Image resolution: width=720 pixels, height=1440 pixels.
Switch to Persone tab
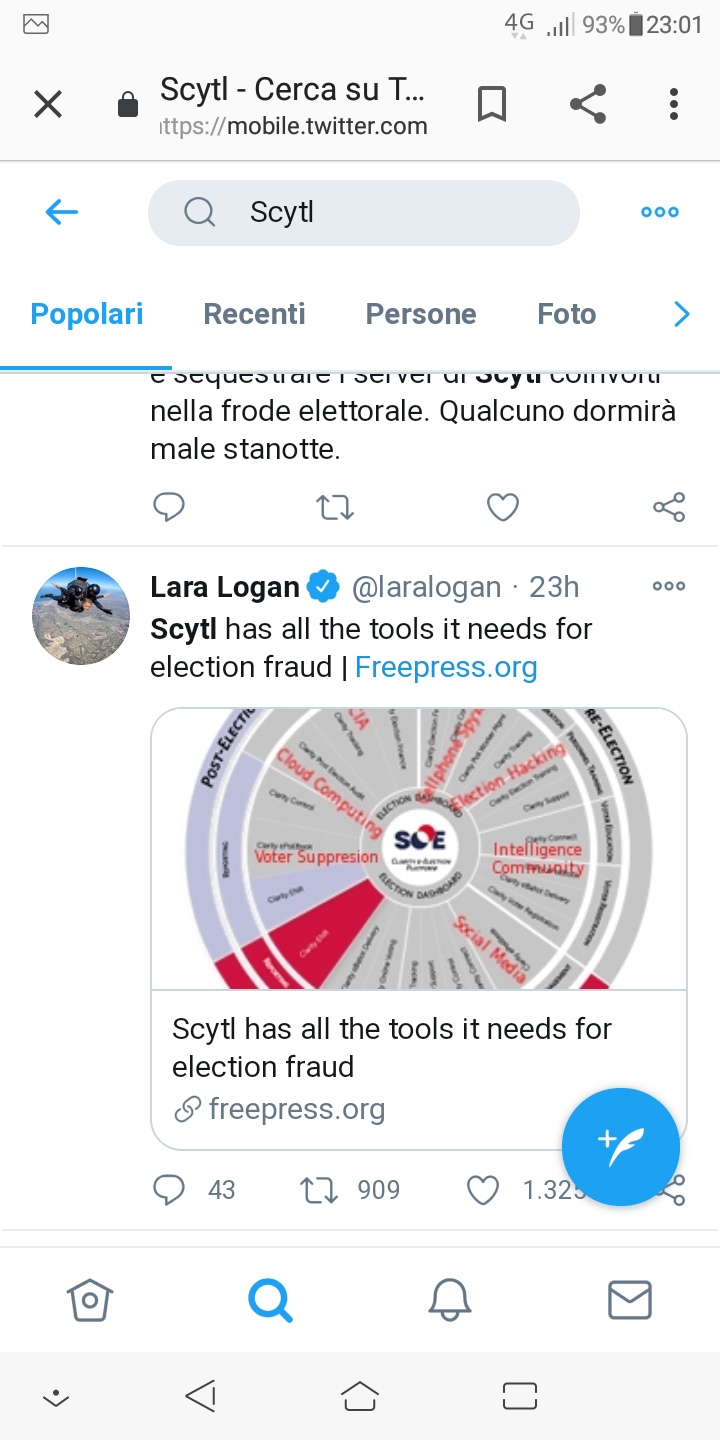tap(421, 314)
